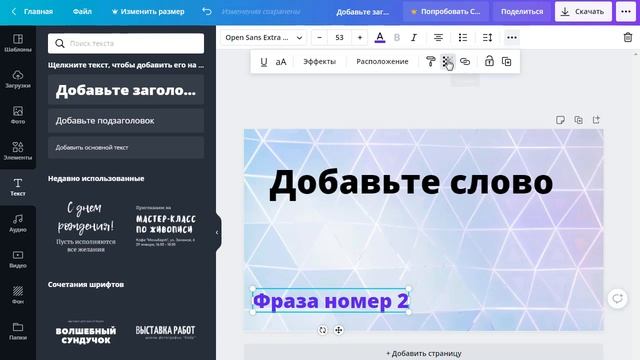This screenshot has height=360, width=640.
Task: Open the Папки folders sidebar icon
Action: [x=18, y=331]
